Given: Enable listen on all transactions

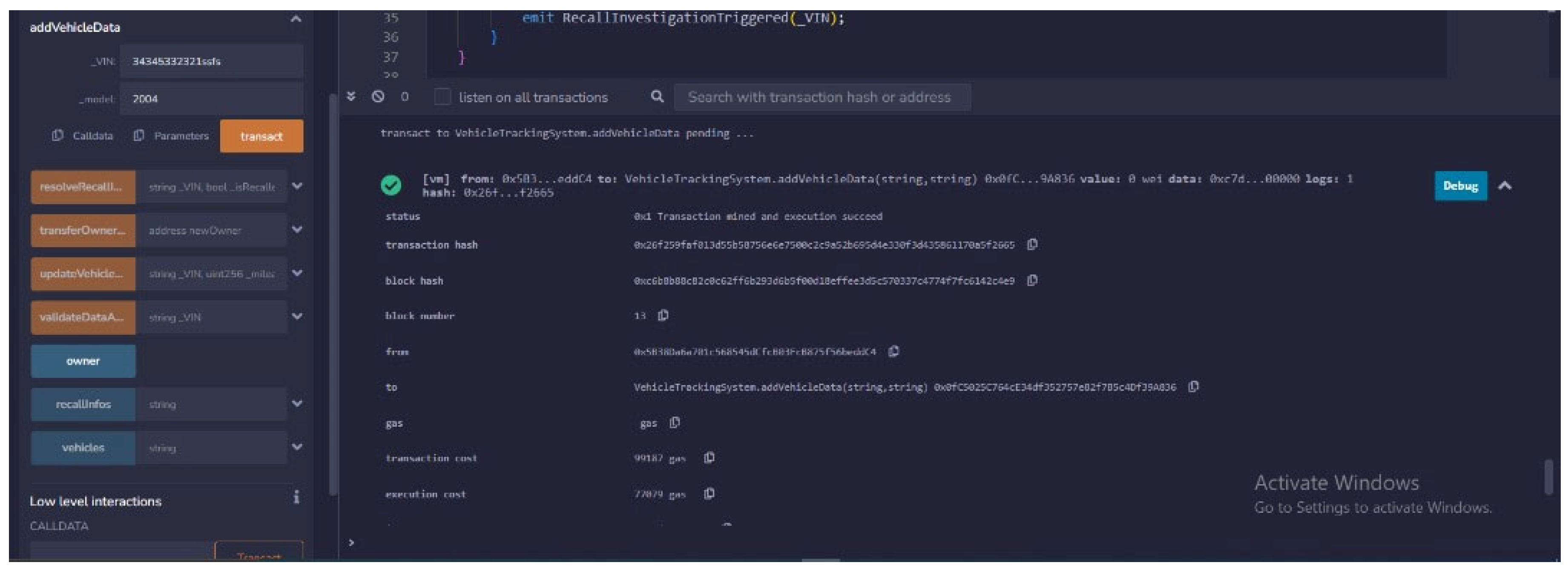Looking at the screenshot, I should [442, 97].
